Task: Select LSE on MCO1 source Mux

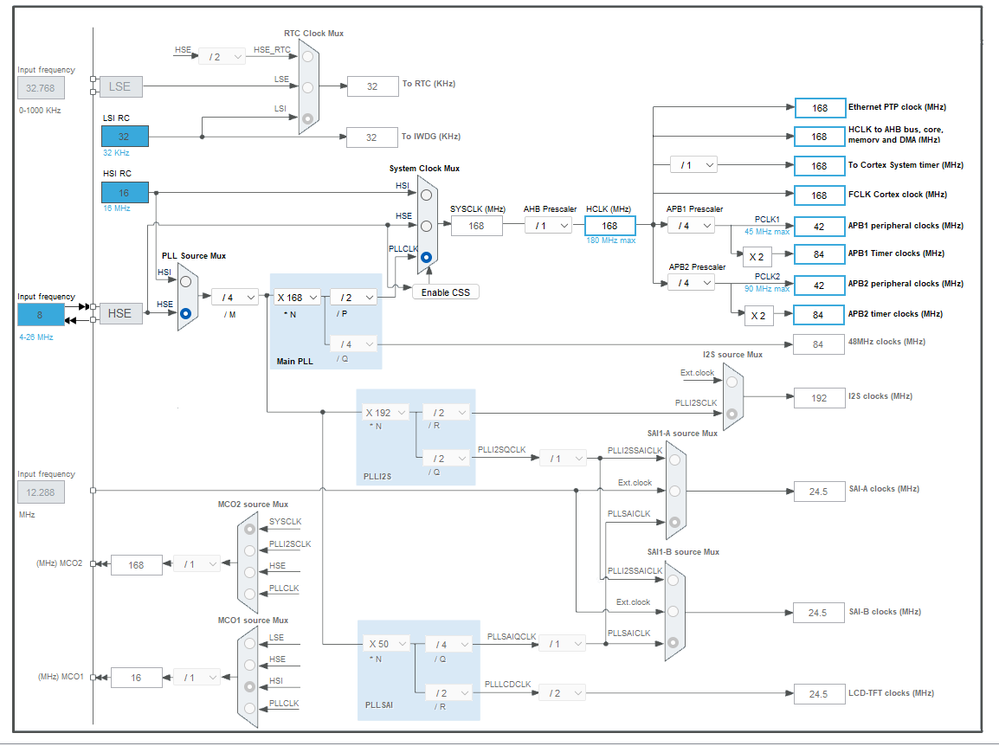Action: pos(249,644)
